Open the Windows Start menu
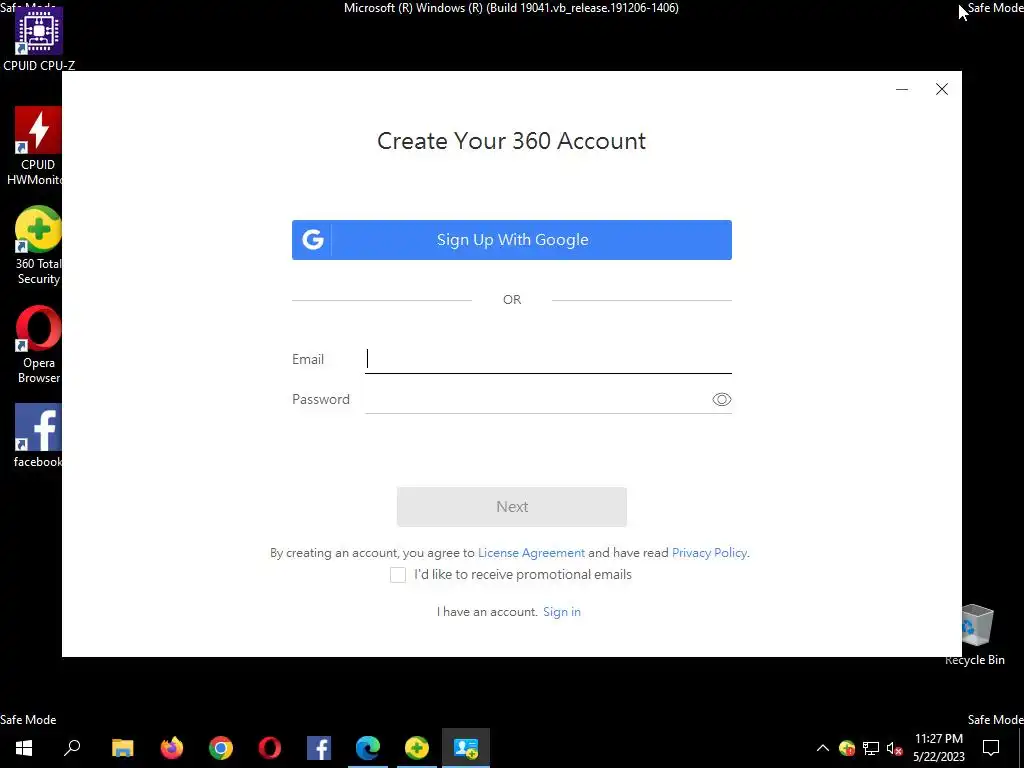The width and height of the screenshot is (1024, 768). point(24,748)
